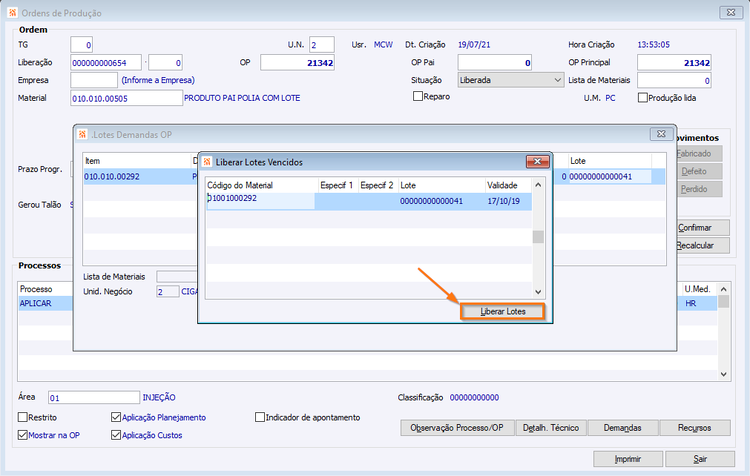Uncheck Mostrar na OP
The height and width of the screenshot is (476, 750).
[x=22, y=435]
